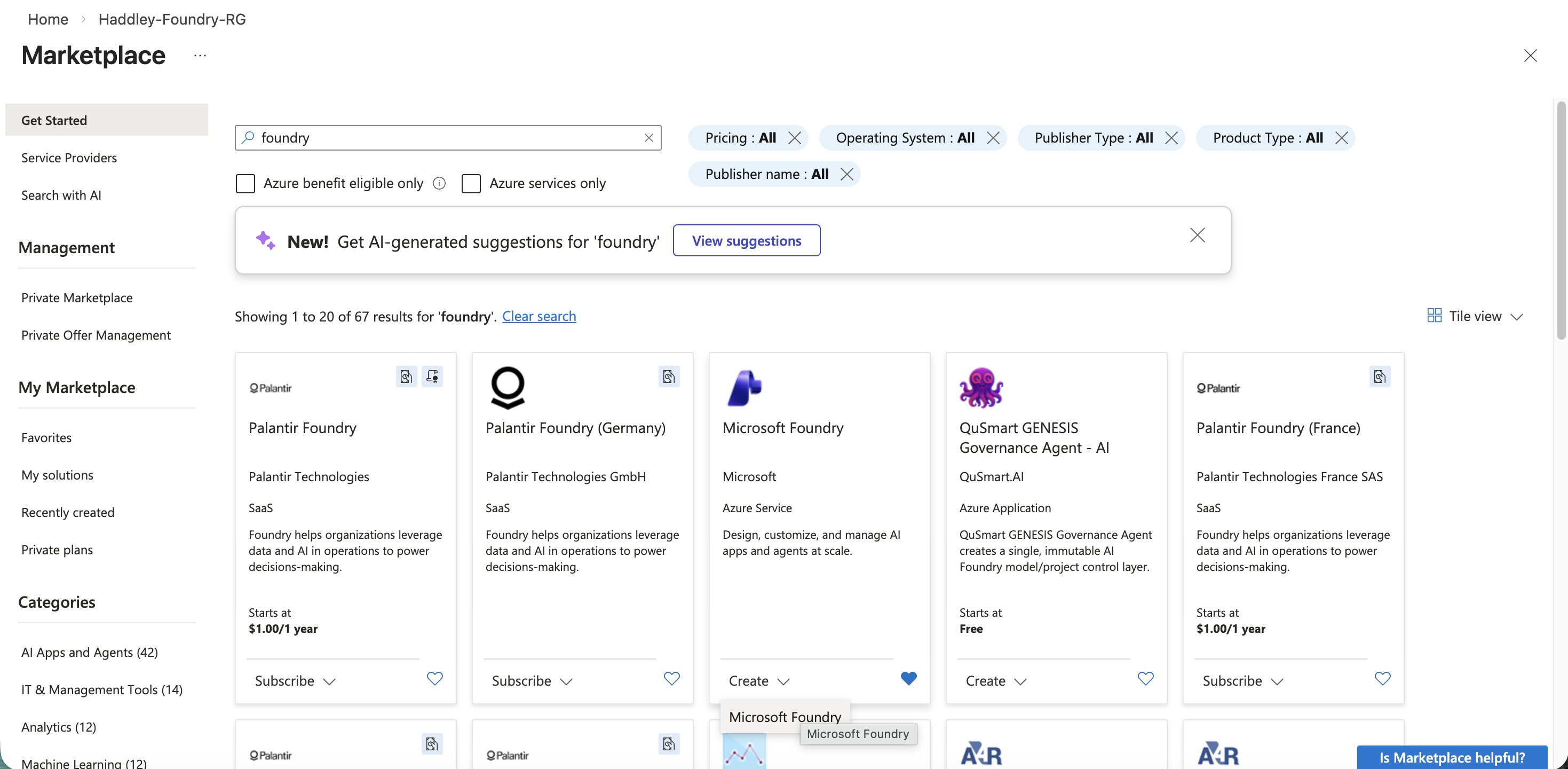This screenshot has height=769, width=1568.
Task: Expand the Subscribe dropdown on Palantir Foundry
Action: pyautogui.click(x=329, y=681)
